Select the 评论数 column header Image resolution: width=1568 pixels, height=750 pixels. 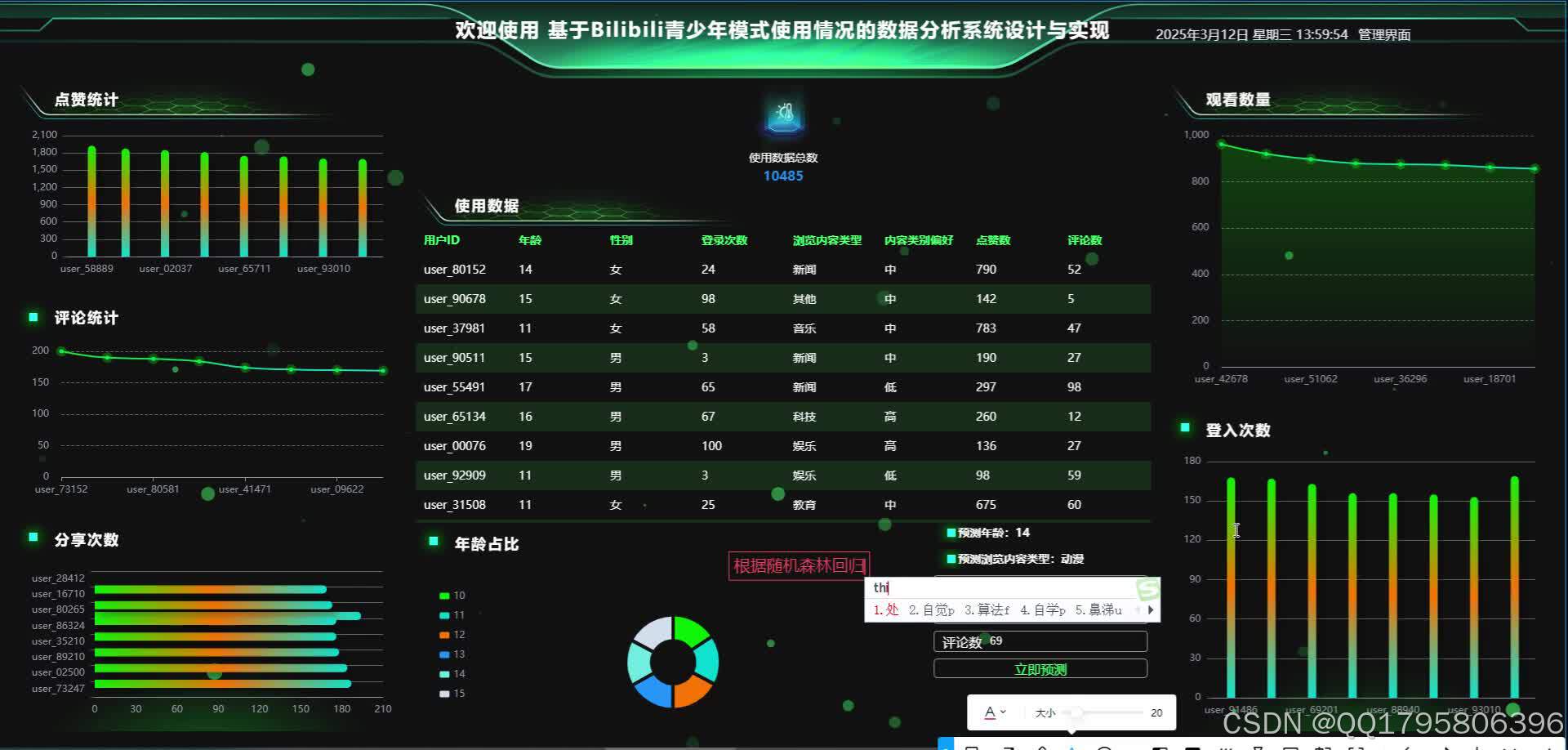click(x=1085, y=240)
